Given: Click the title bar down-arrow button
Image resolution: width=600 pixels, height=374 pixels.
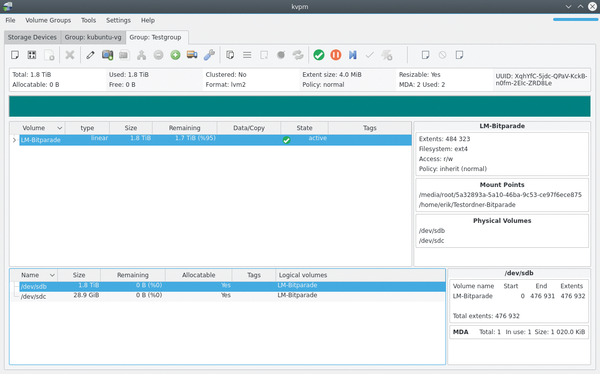Looking at the screenshot, I should tap(569, 7).
